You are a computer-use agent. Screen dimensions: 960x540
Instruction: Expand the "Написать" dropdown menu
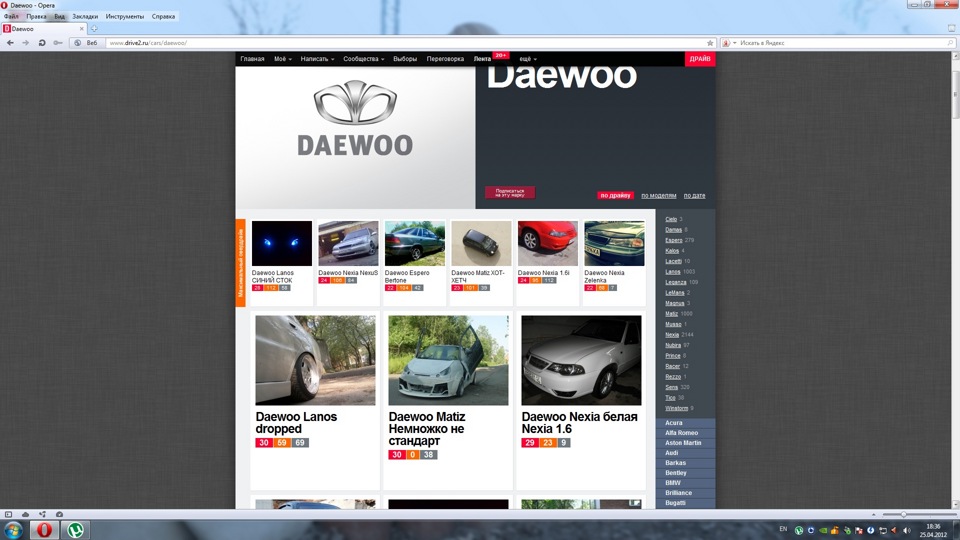pos(317,59)
